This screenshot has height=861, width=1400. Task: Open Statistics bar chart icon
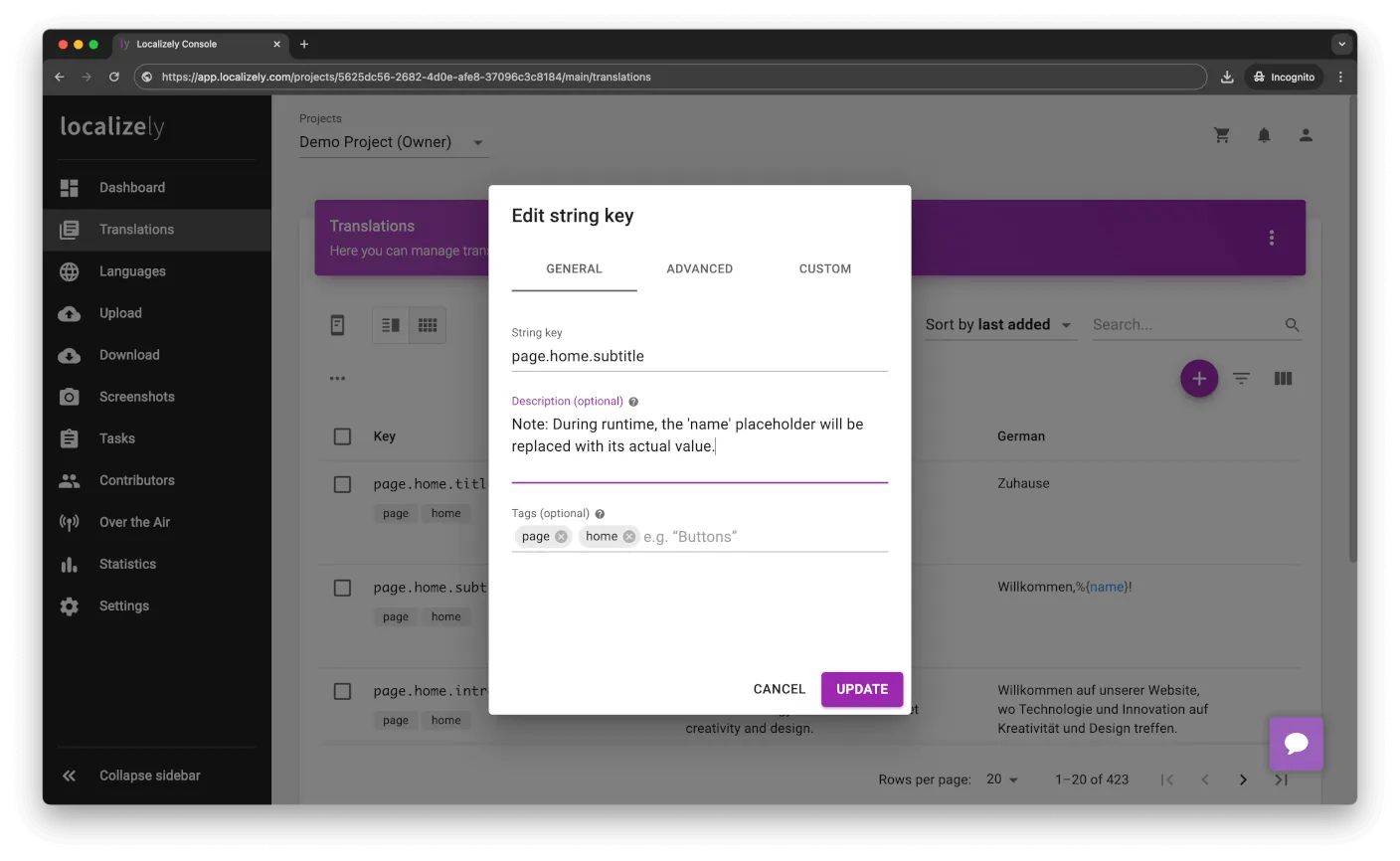click(69, 564)
